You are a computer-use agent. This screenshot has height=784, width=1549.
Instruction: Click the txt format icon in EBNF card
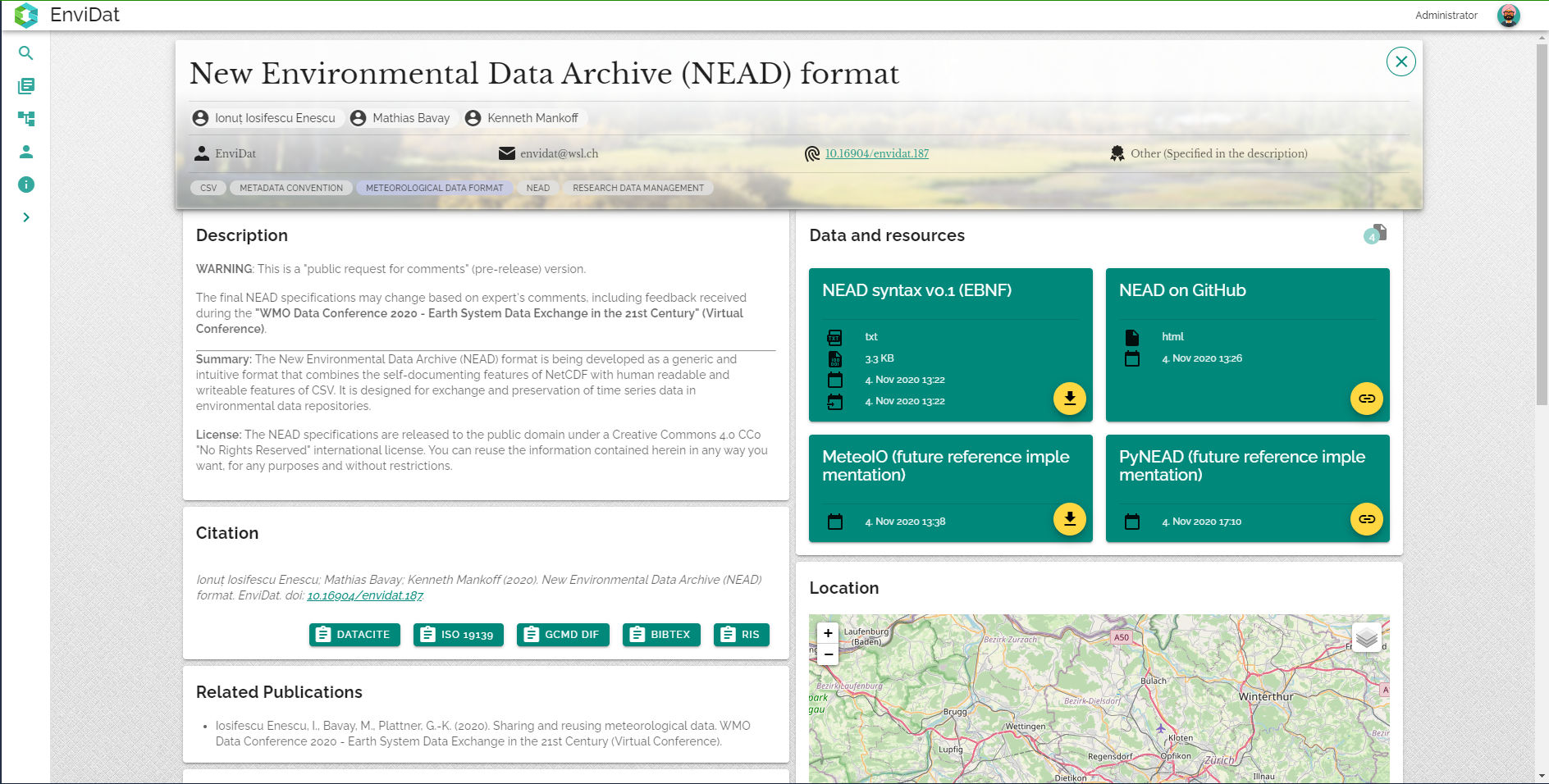[x=834, y=337]
